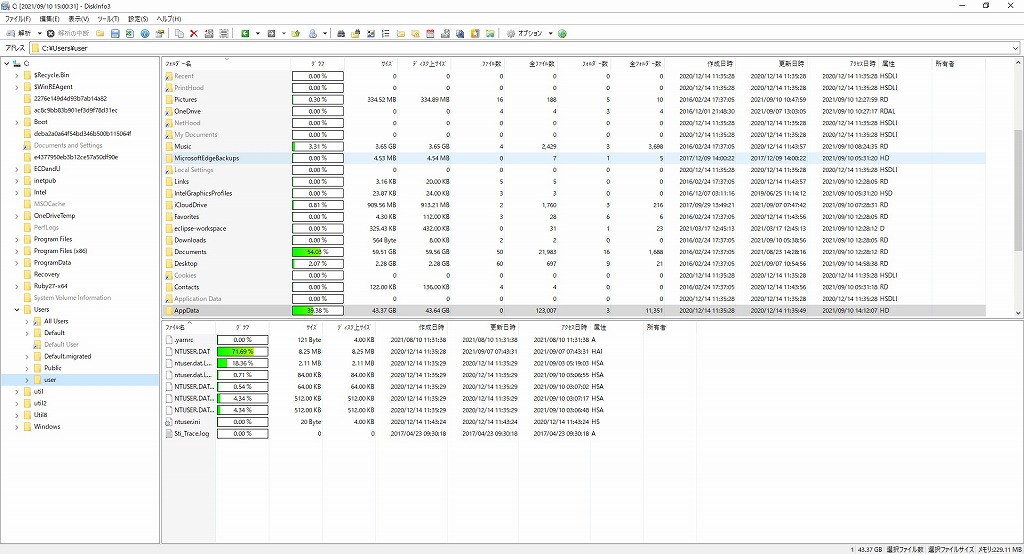
Task: Open the ヘルプ(H) menu
Action: tap(169, 19)
